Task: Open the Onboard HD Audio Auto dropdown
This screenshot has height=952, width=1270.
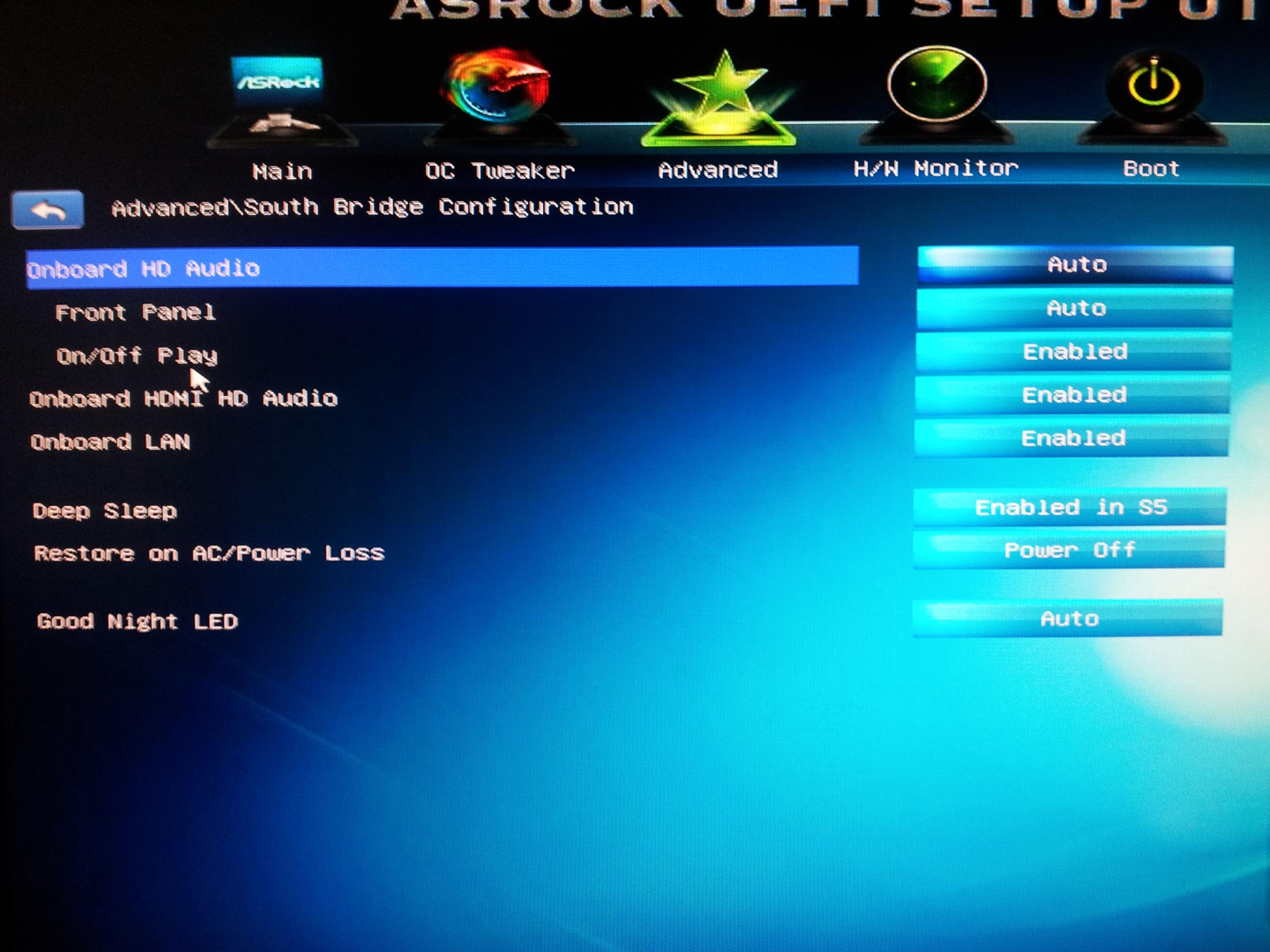Action: point(1075,265)
